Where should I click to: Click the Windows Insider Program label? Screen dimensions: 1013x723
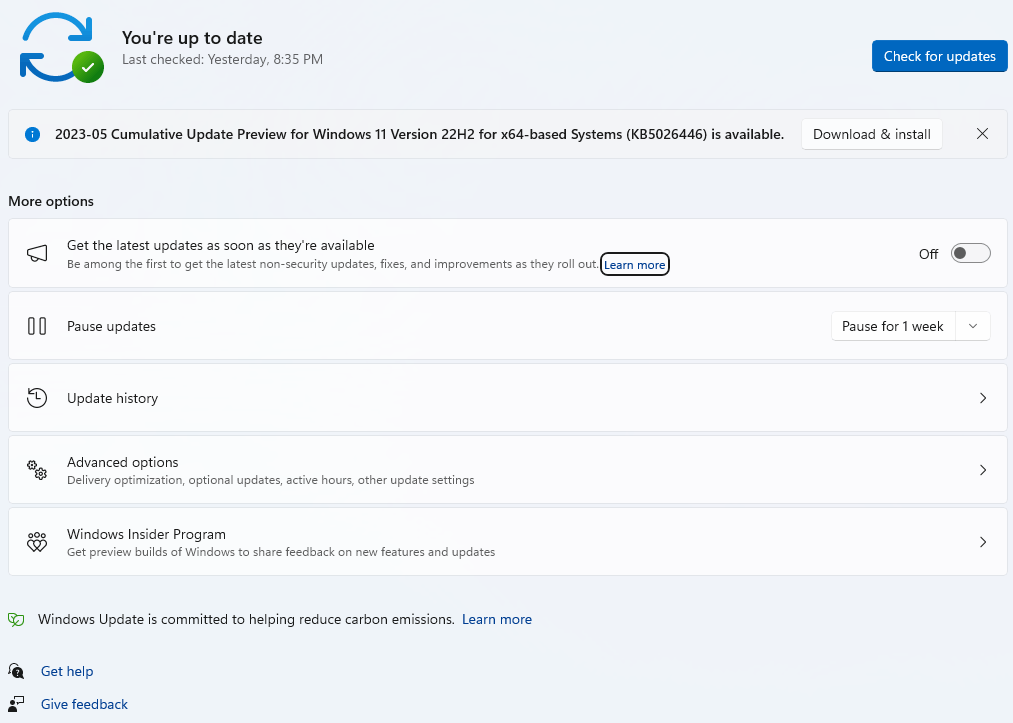click(147, 534)
